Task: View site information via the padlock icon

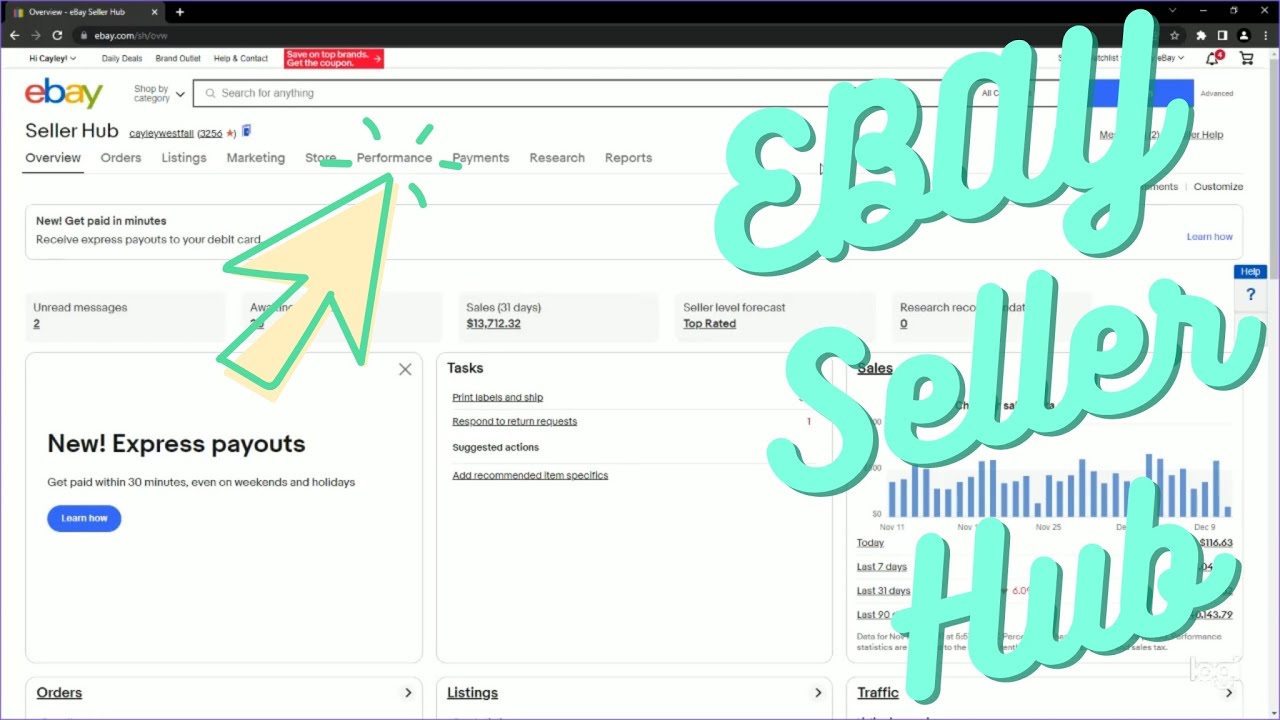Action: tap(83, 35)
